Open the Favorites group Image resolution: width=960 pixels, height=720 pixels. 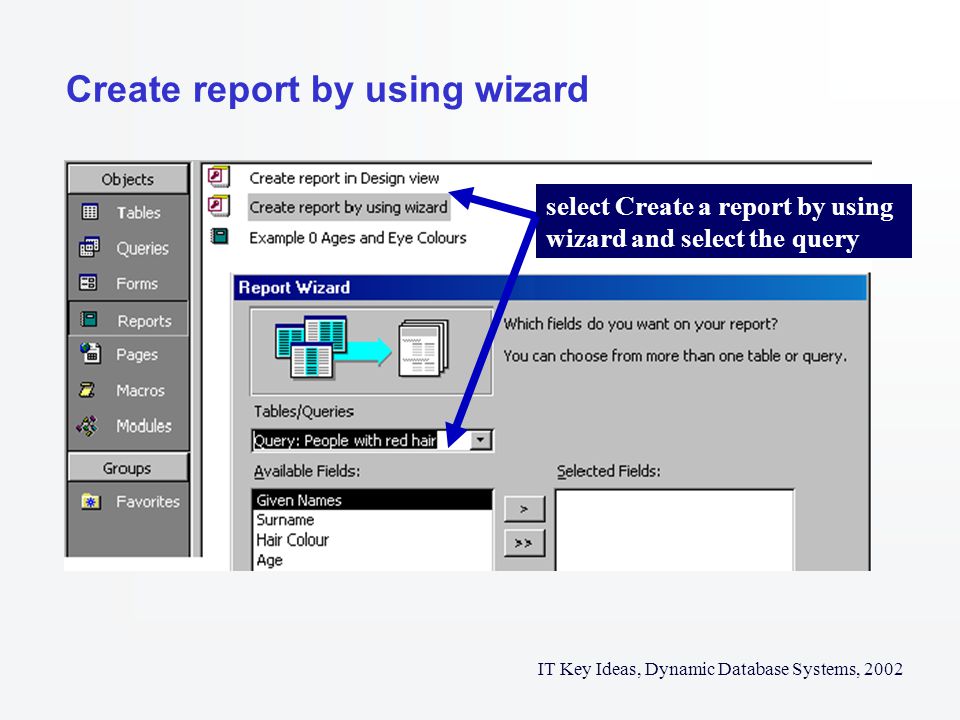(148, 501)
